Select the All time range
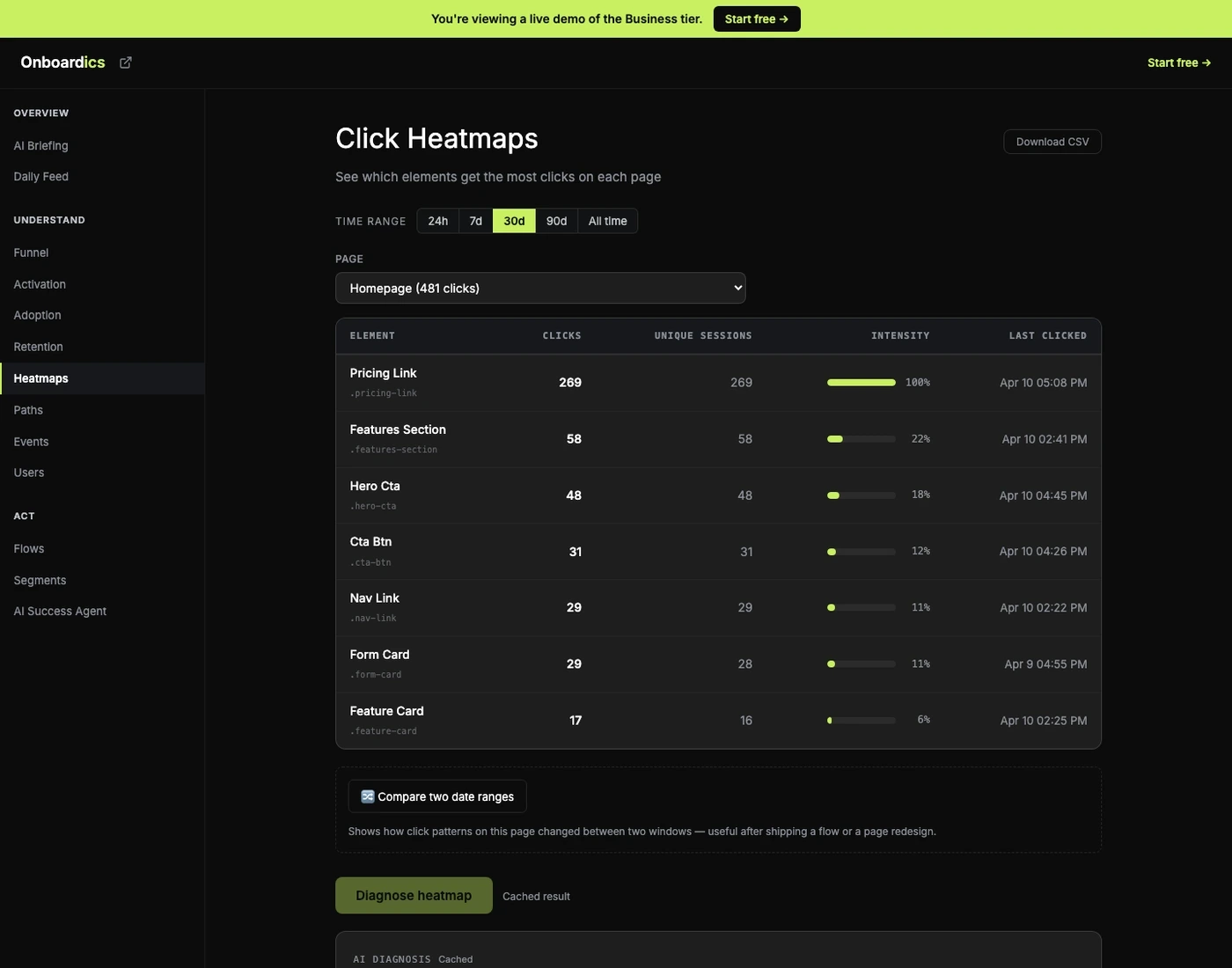 tap(607, 221)
